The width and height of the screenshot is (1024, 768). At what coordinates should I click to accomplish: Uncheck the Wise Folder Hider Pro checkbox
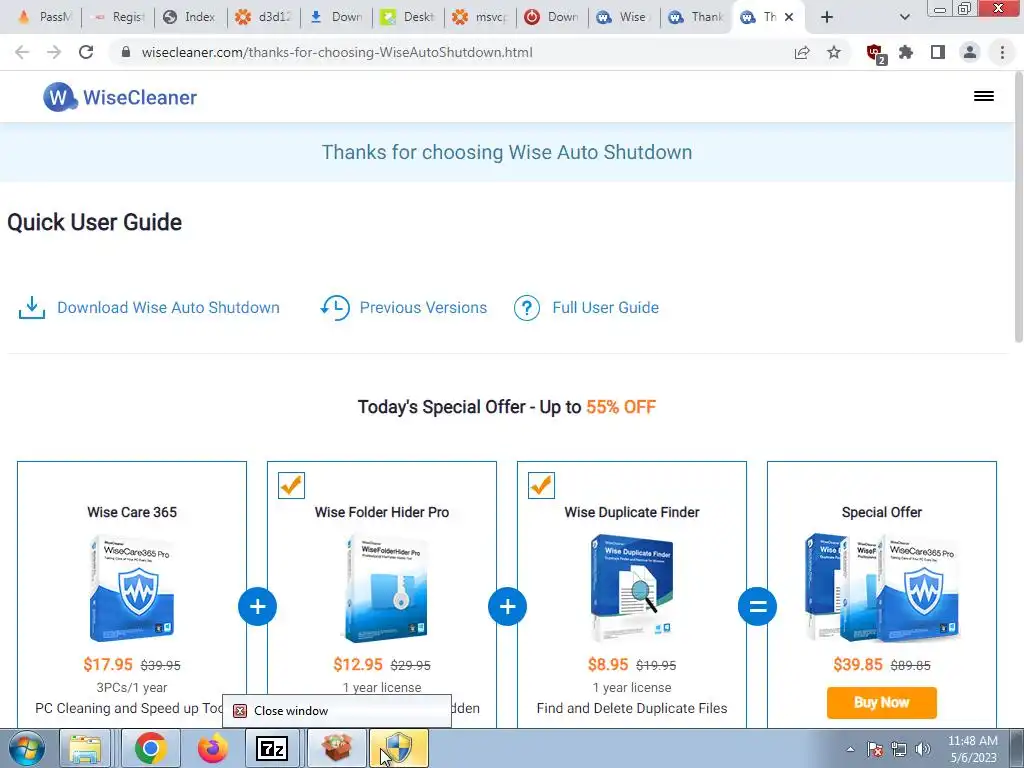[291, 485]
